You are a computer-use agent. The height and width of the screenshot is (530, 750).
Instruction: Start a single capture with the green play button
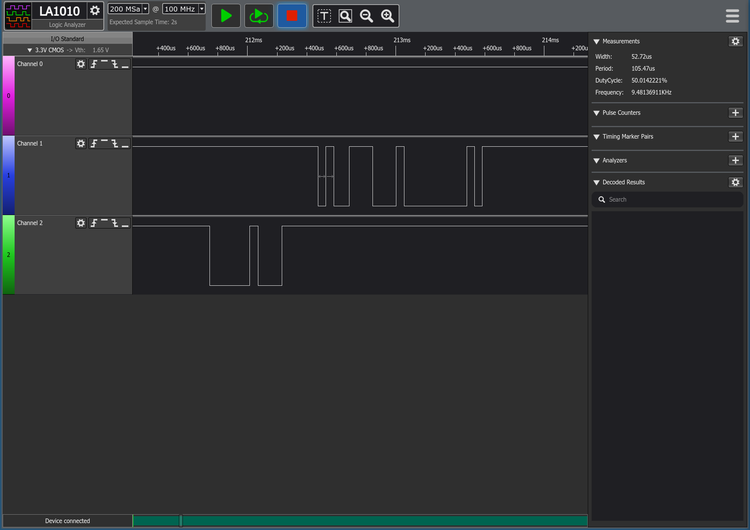point(226,16)
